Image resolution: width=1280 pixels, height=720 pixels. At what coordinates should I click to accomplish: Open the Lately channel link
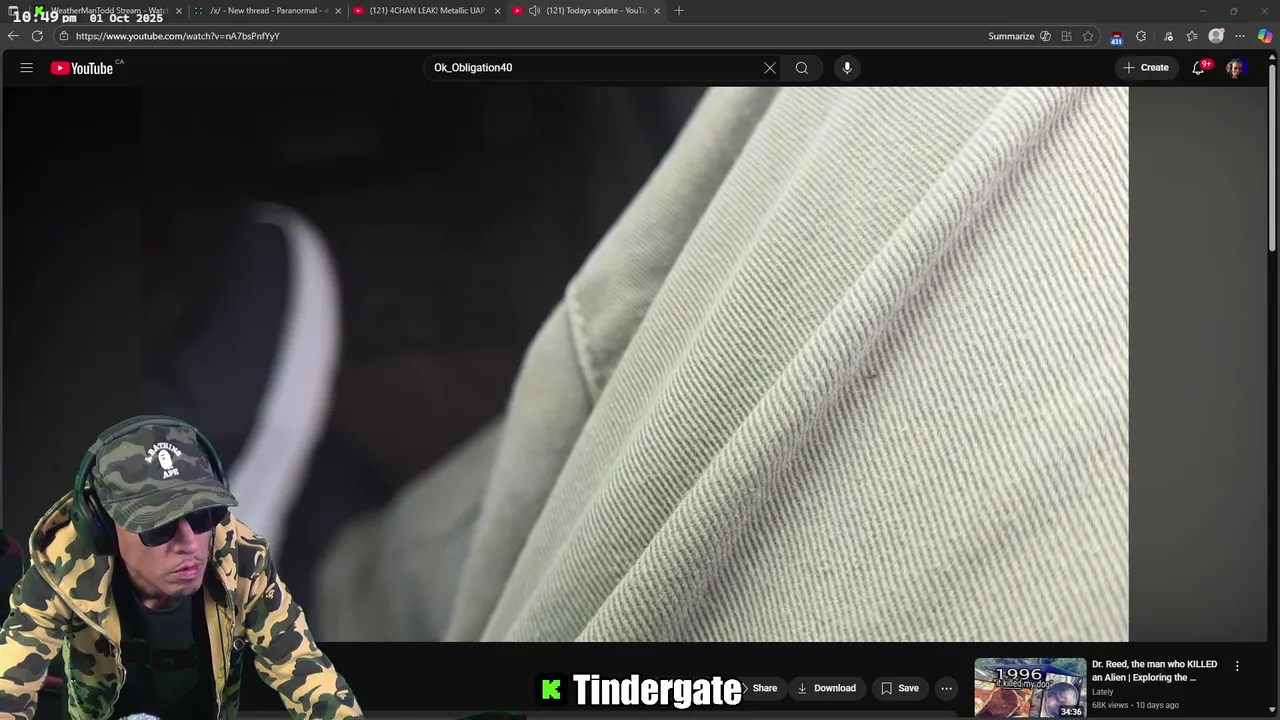[x=1102, y=692]
